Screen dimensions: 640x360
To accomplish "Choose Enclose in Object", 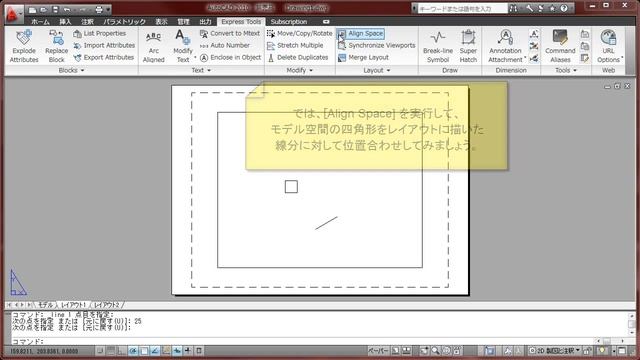I will coord(231,58).
